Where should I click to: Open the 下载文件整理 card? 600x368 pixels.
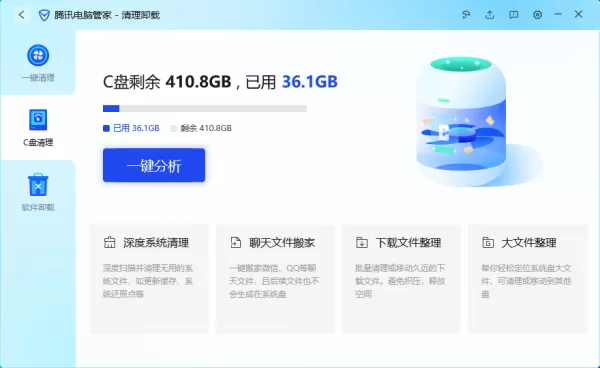click(x=401, y=279)
